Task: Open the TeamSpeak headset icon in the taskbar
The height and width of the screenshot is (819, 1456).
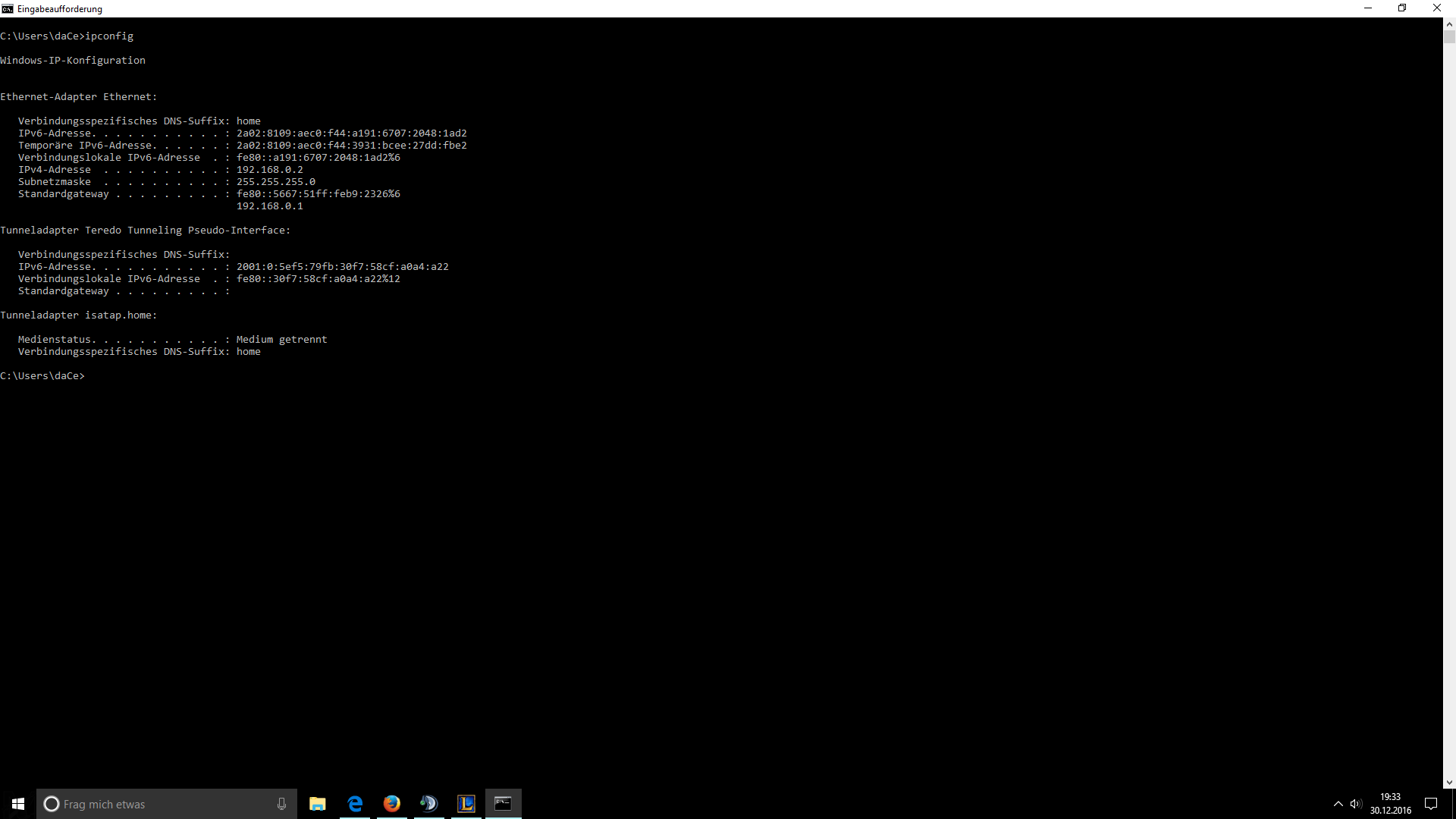Action: point(428,804)
